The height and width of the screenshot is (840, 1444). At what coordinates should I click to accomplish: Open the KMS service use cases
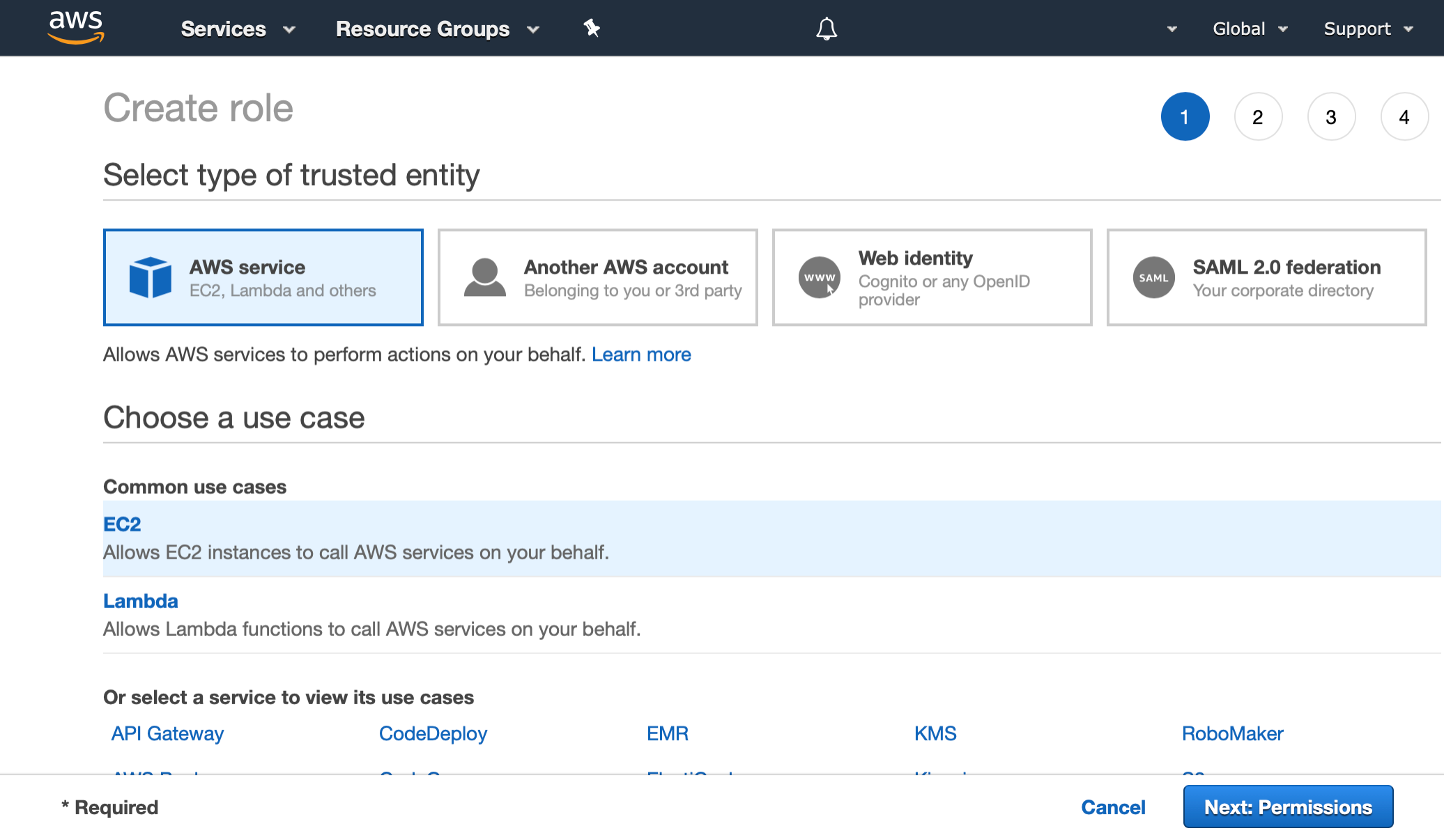(935, 733)
